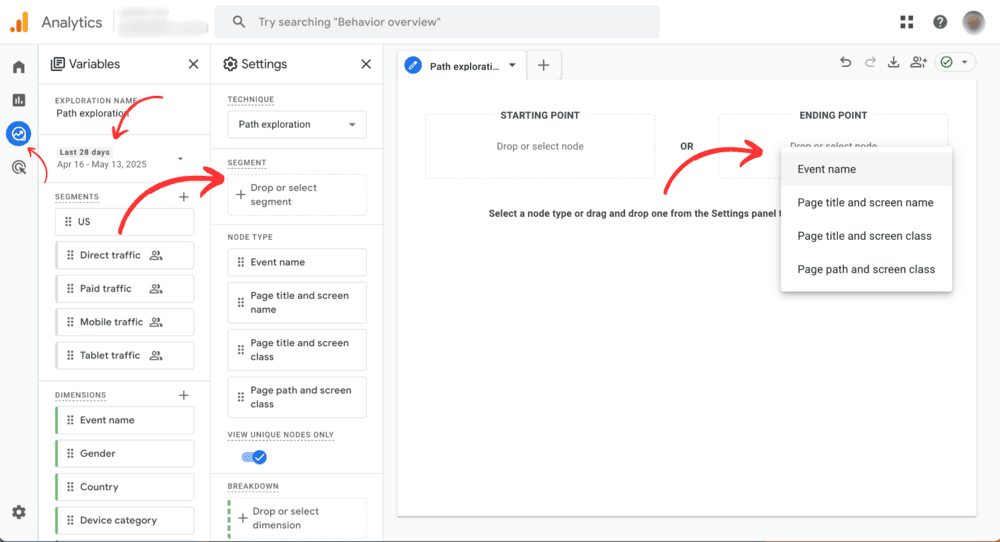The height and width of the screenshot is (542, 1000).
Task: Choose Page path and screen class option
Action: tap(866, 269)
